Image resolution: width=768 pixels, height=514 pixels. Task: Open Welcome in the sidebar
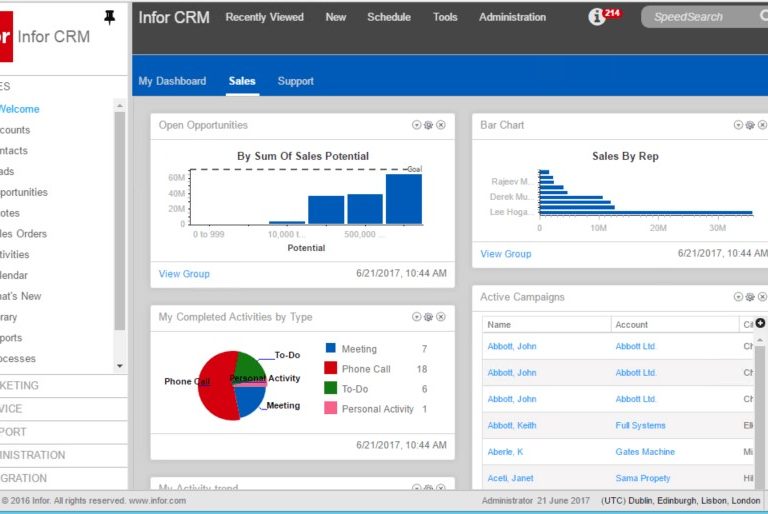20,109
